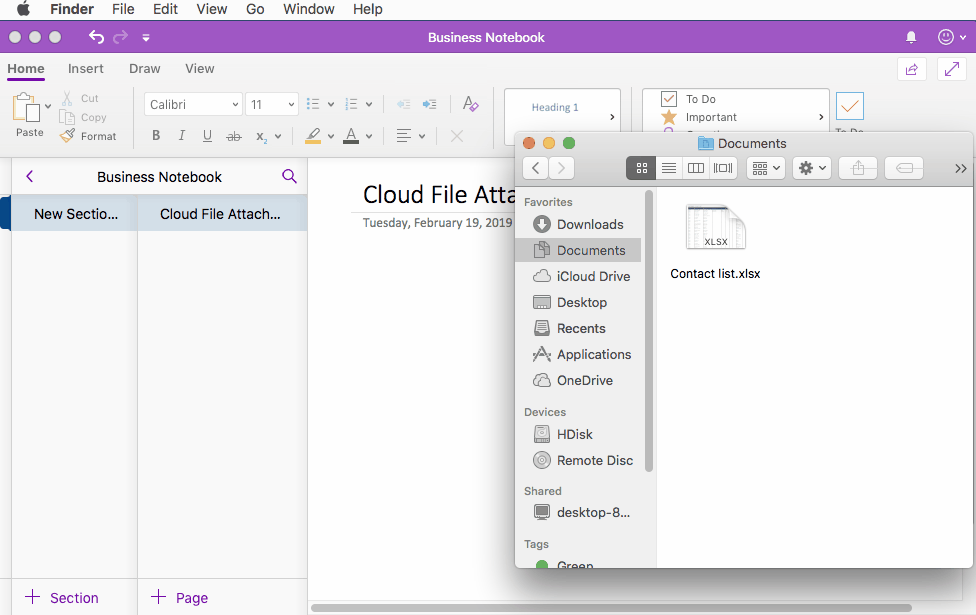The height and width of the screenshot is (615, 976).
Task: Decrease the indent level
Action: (403, 104)
